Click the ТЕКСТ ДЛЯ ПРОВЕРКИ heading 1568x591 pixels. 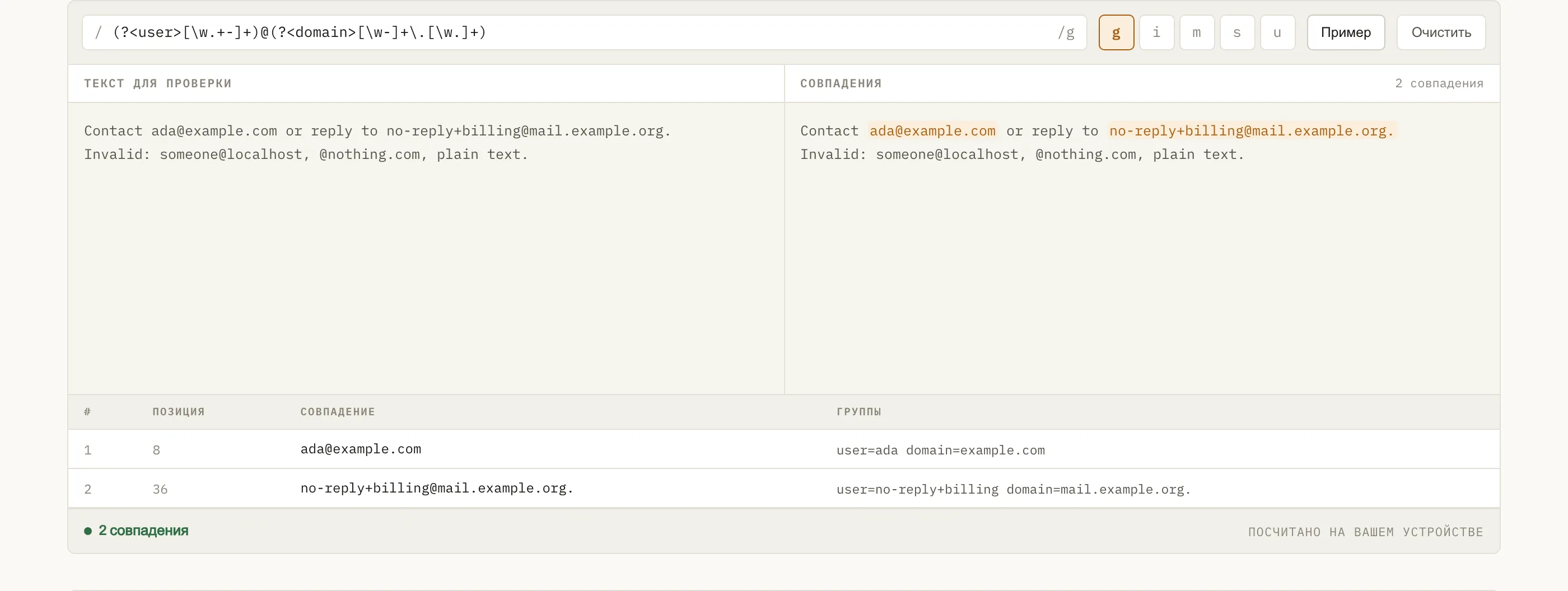(x=158, y=83)
